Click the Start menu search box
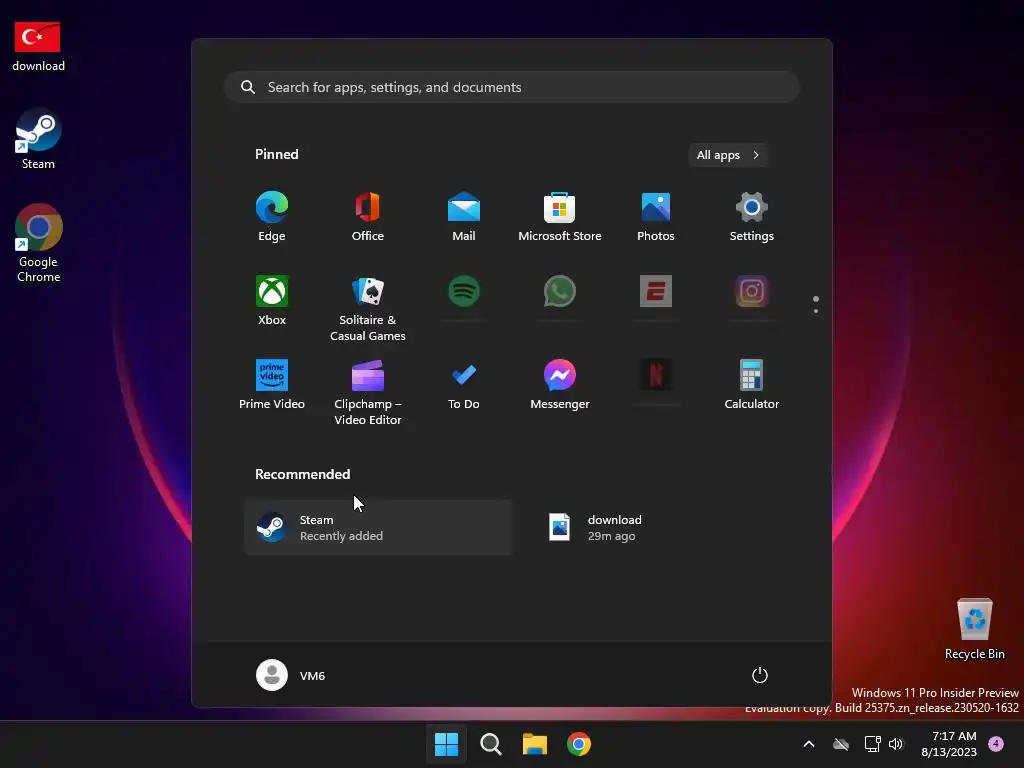This screenshot has height=768, width=1024. click(512, 87)
